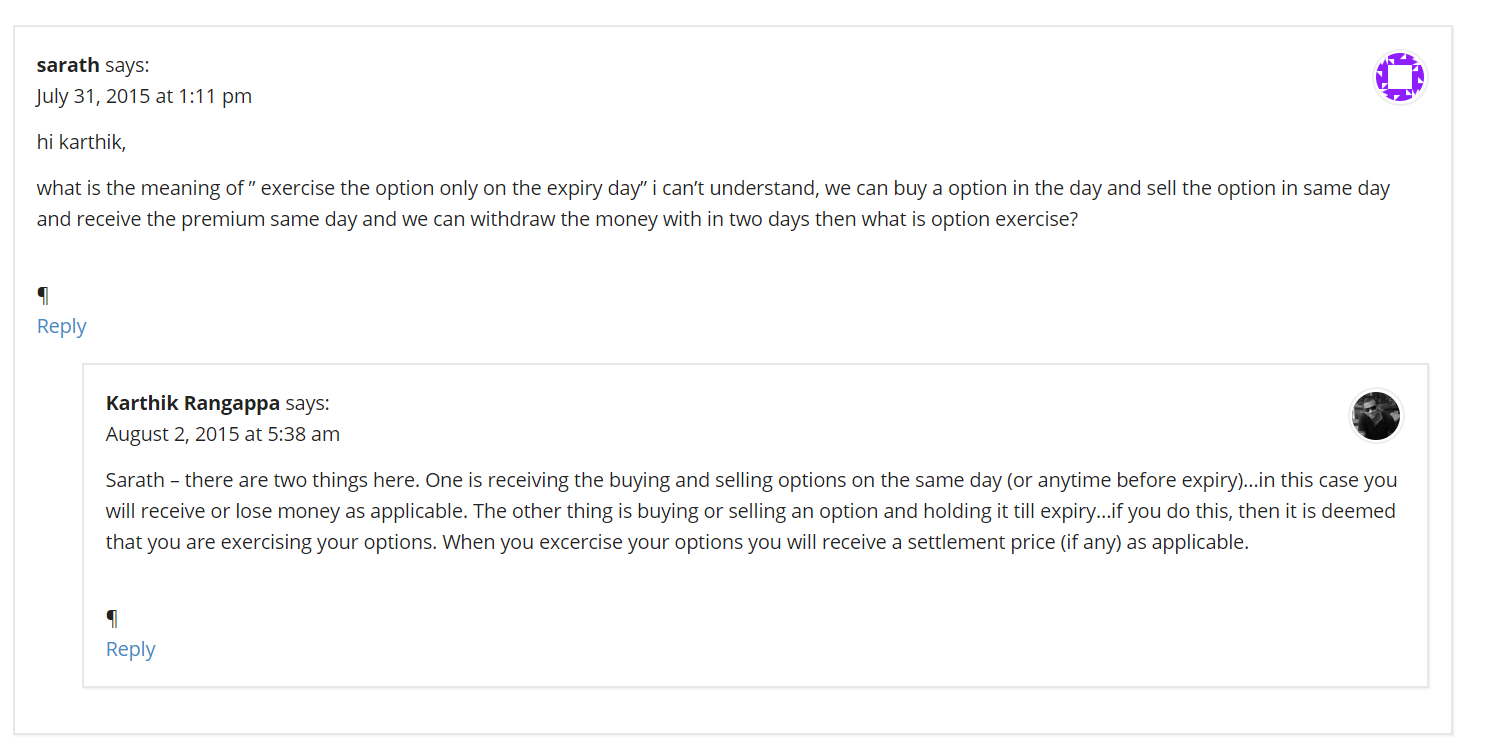Click Karthik's answer paragraph starting 'Sarath –'

pyautogui.click(x=751, y=511)
